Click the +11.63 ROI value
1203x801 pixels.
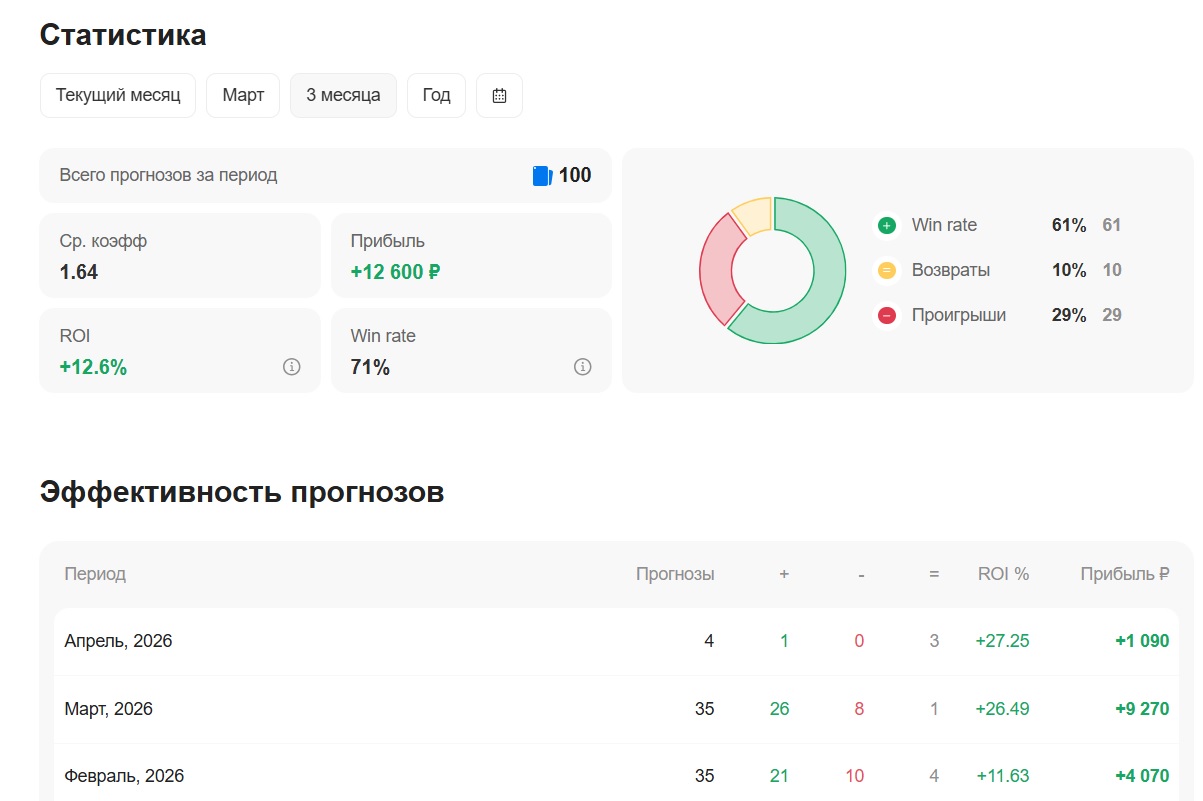coord(1002,776)
